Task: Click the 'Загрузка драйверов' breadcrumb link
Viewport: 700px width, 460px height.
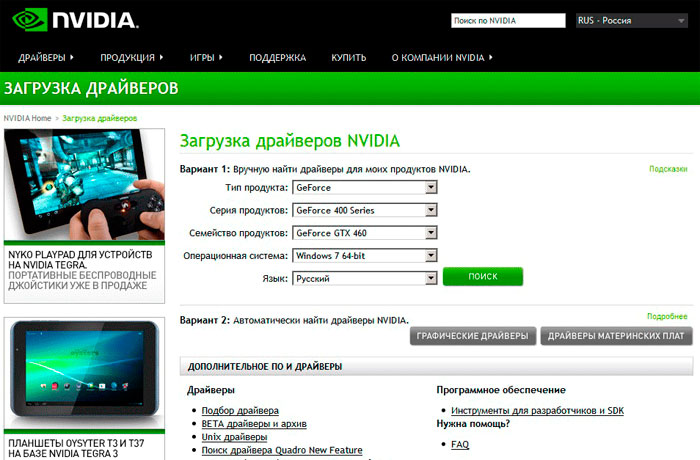Action: pos(100,118)
